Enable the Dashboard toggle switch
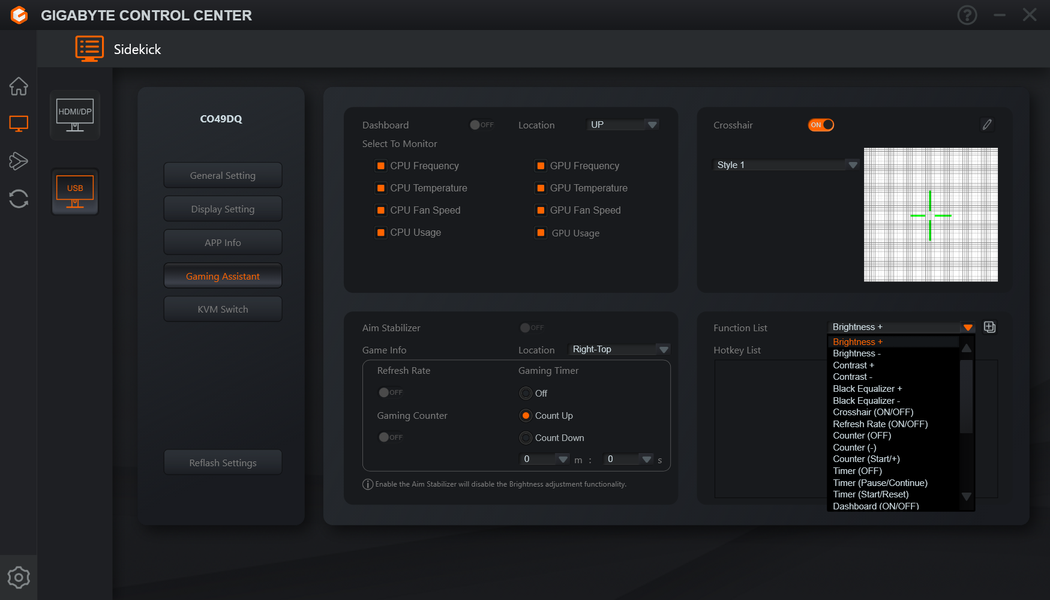Viewport: 1050px width, 600px height. pos(481,125)
